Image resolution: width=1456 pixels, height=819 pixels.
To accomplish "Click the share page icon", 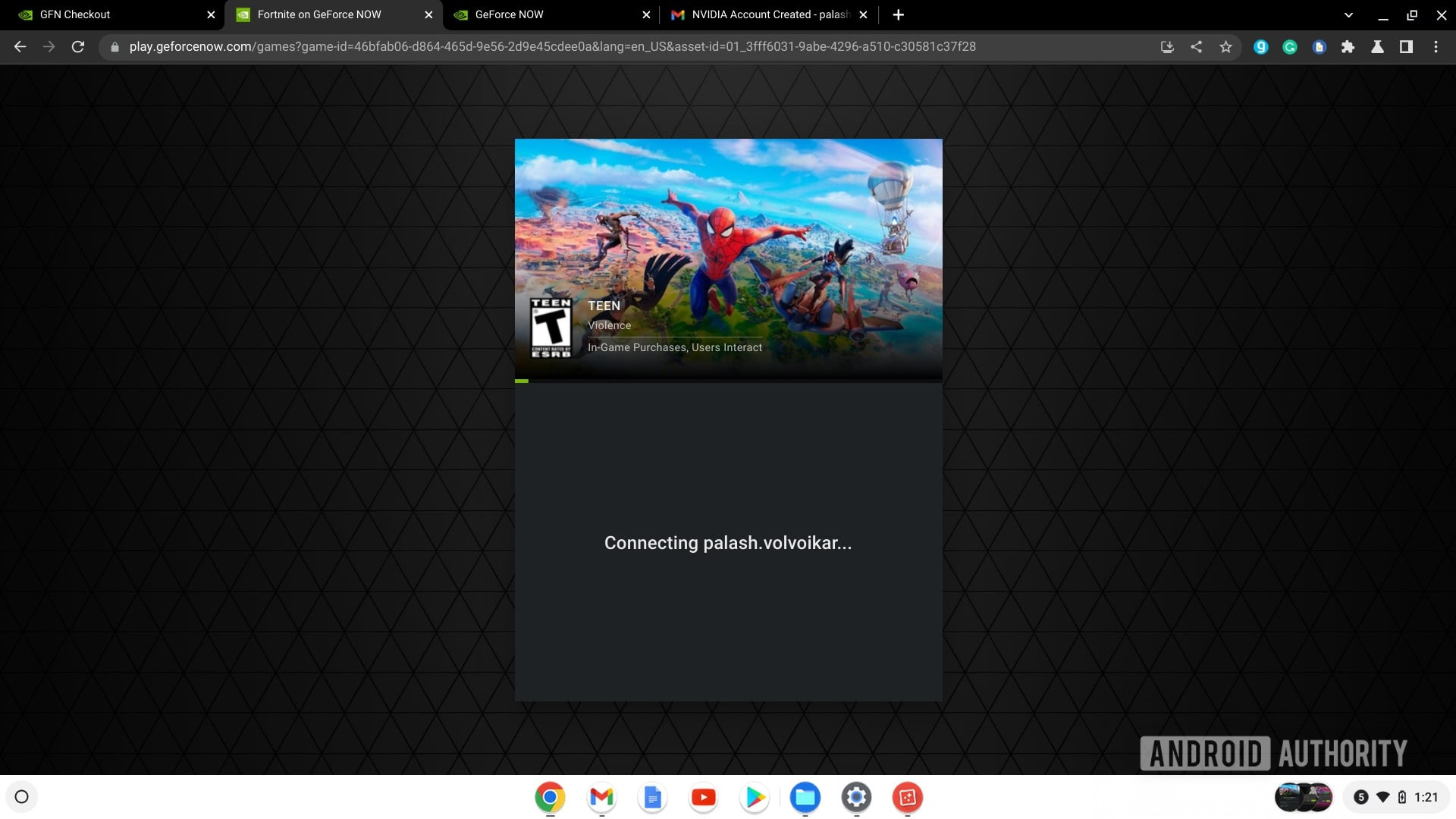I will click(x=1196, y=47).
